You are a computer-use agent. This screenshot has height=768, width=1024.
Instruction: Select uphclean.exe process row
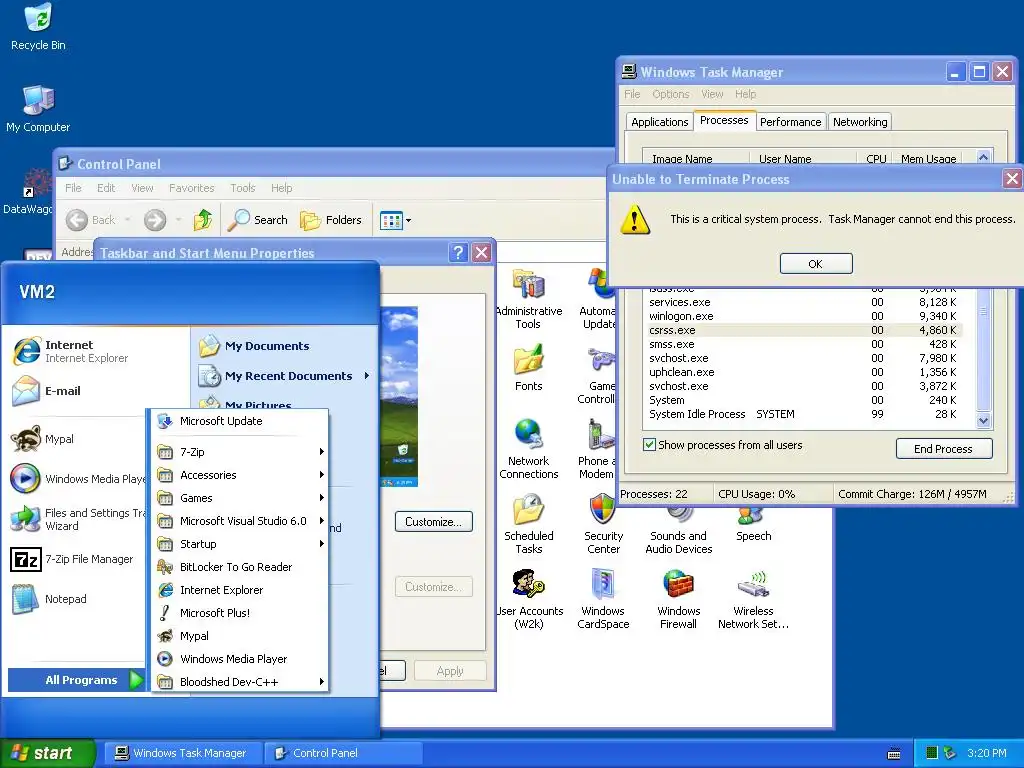pyautogui.click(x=803, y=372)
